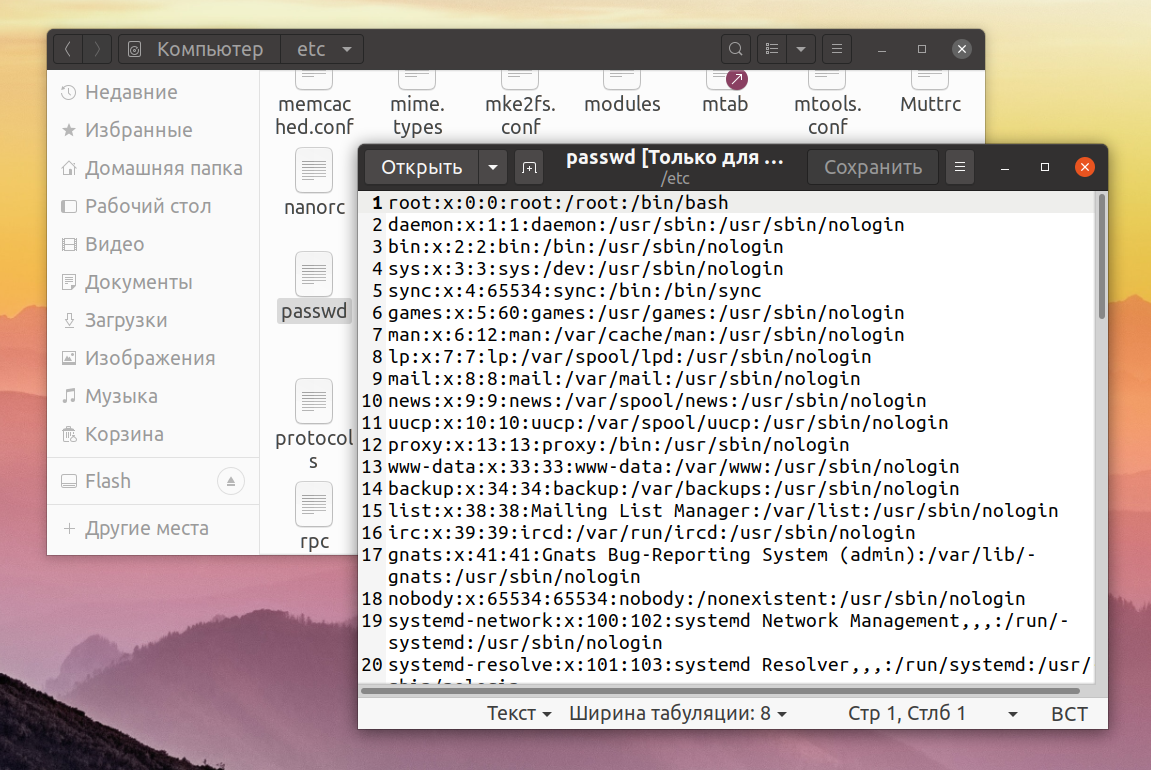This screenshot has width=1151, height=770.
Task: Expand the view options dropdown arrow
Action: [x=801, y=49]
